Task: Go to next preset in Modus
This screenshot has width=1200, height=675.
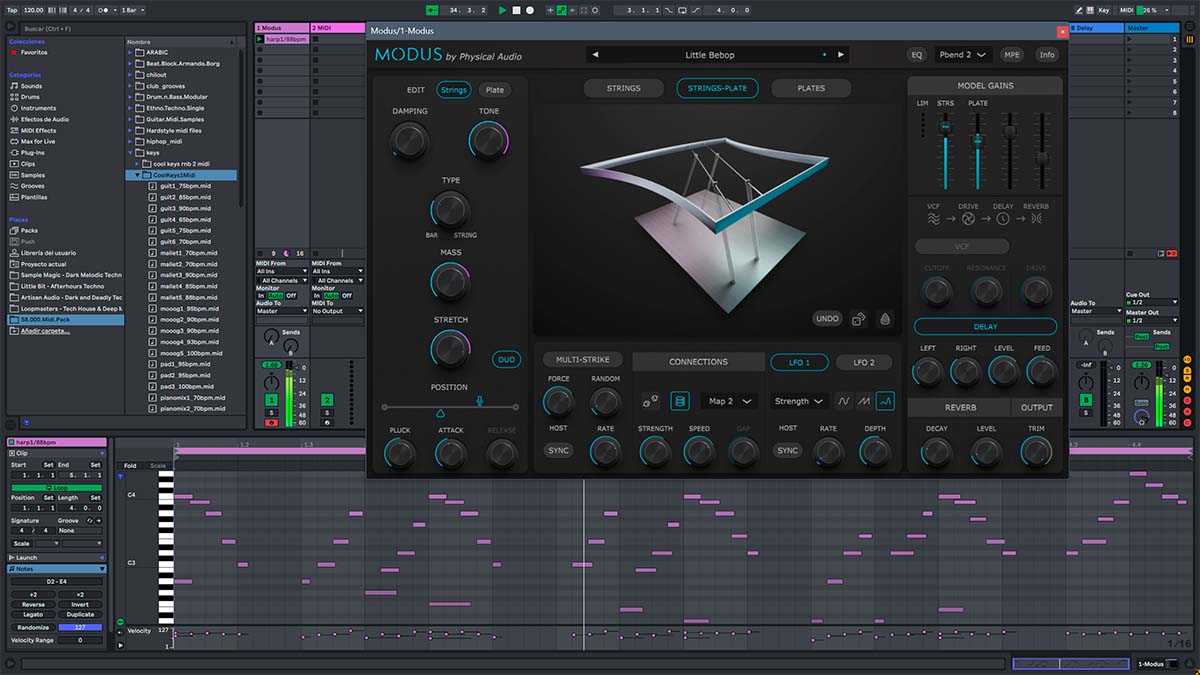Action: point(841,55)
